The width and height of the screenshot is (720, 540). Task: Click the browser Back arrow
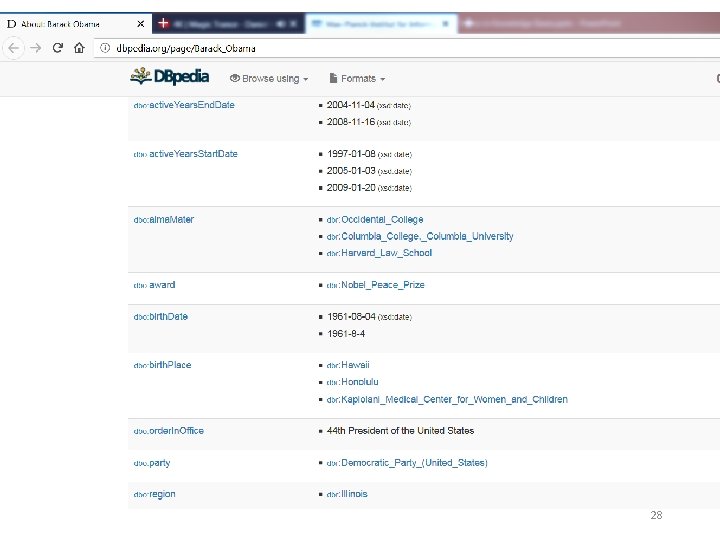pyautogui.click(x=14, y=48)
